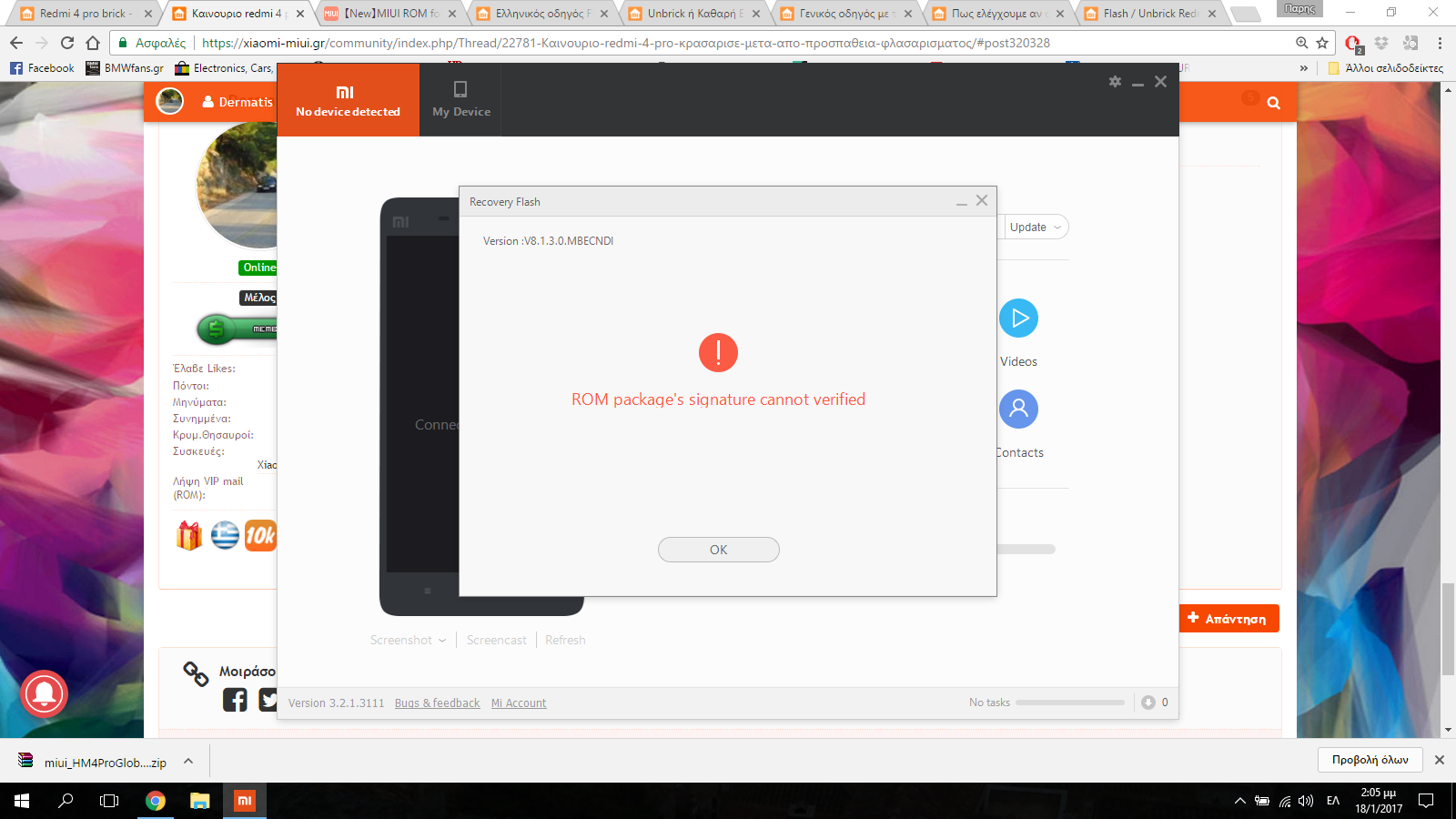This screenshot has height=819, width=1456.
Task: Click Προβολή όλων in the downloads bar
Action: pyautogui.click(x=1370, y=760)
